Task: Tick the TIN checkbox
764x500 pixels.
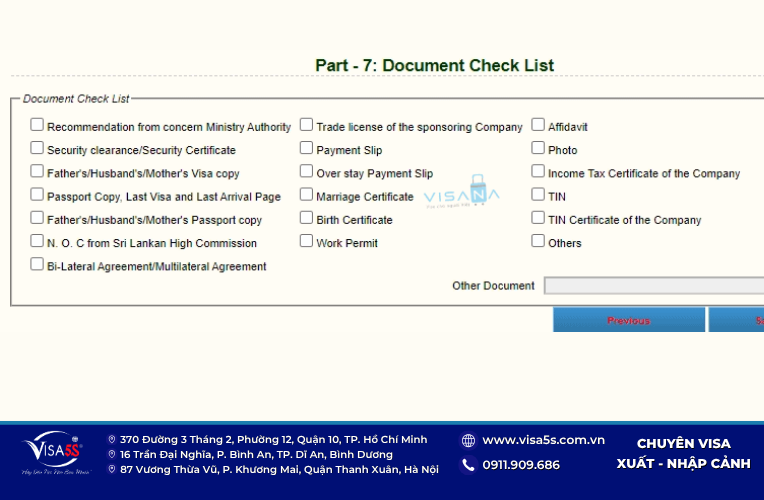Action: 538,194
